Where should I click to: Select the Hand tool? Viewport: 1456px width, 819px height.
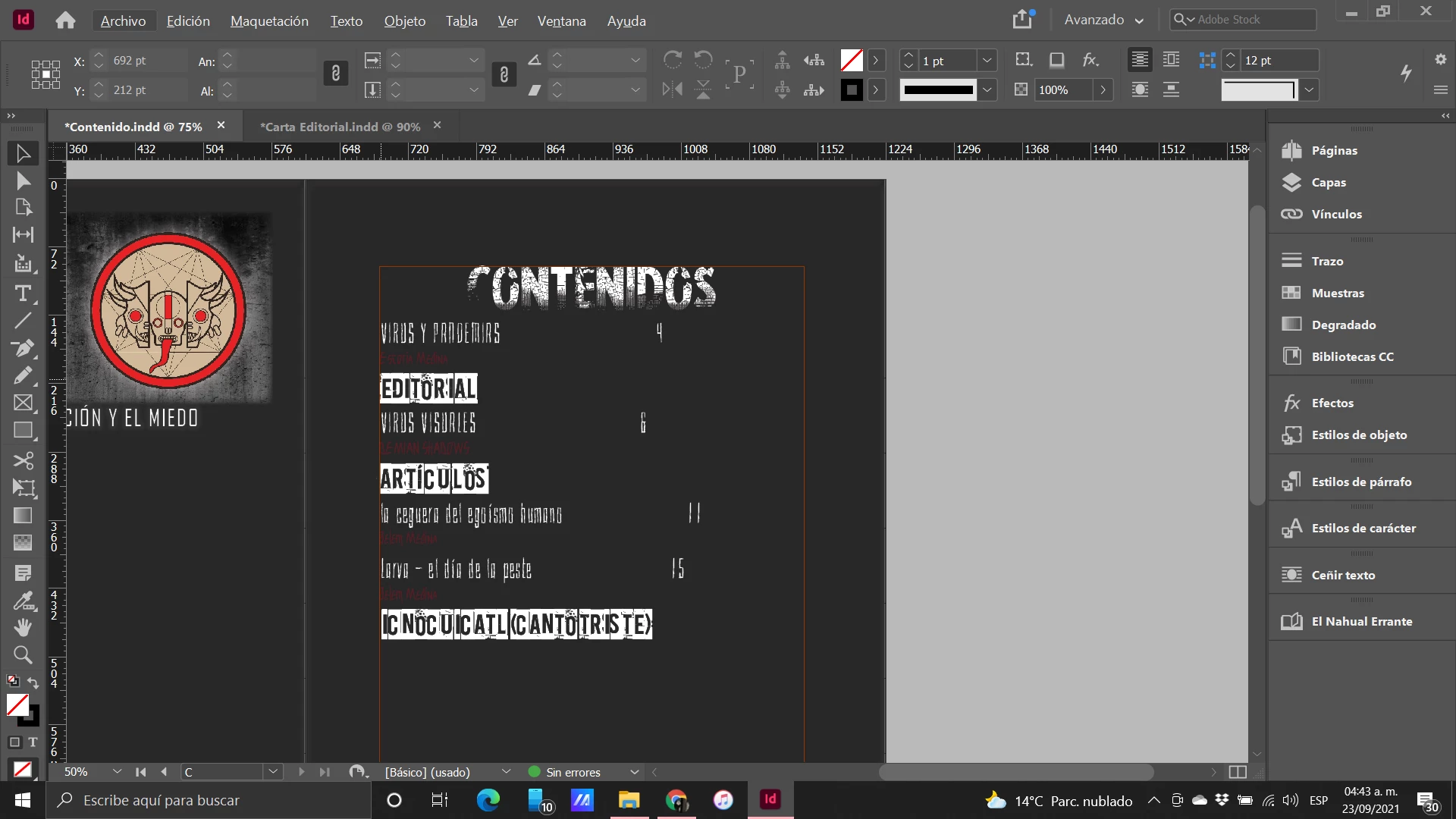[x=23, y=627]
